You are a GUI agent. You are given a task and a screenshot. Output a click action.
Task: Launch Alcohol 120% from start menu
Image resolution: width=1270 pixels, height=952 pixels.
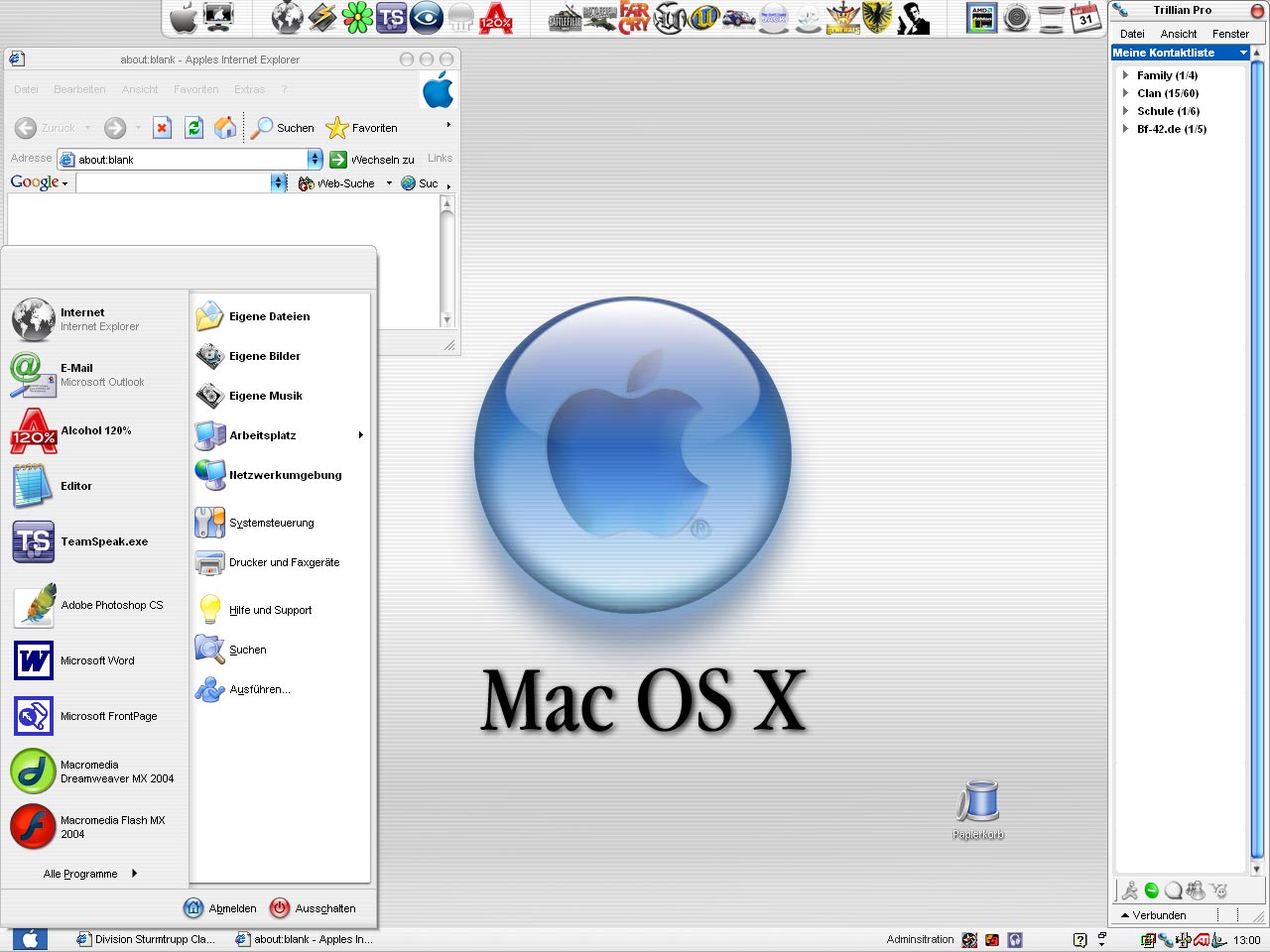[94, 430]
